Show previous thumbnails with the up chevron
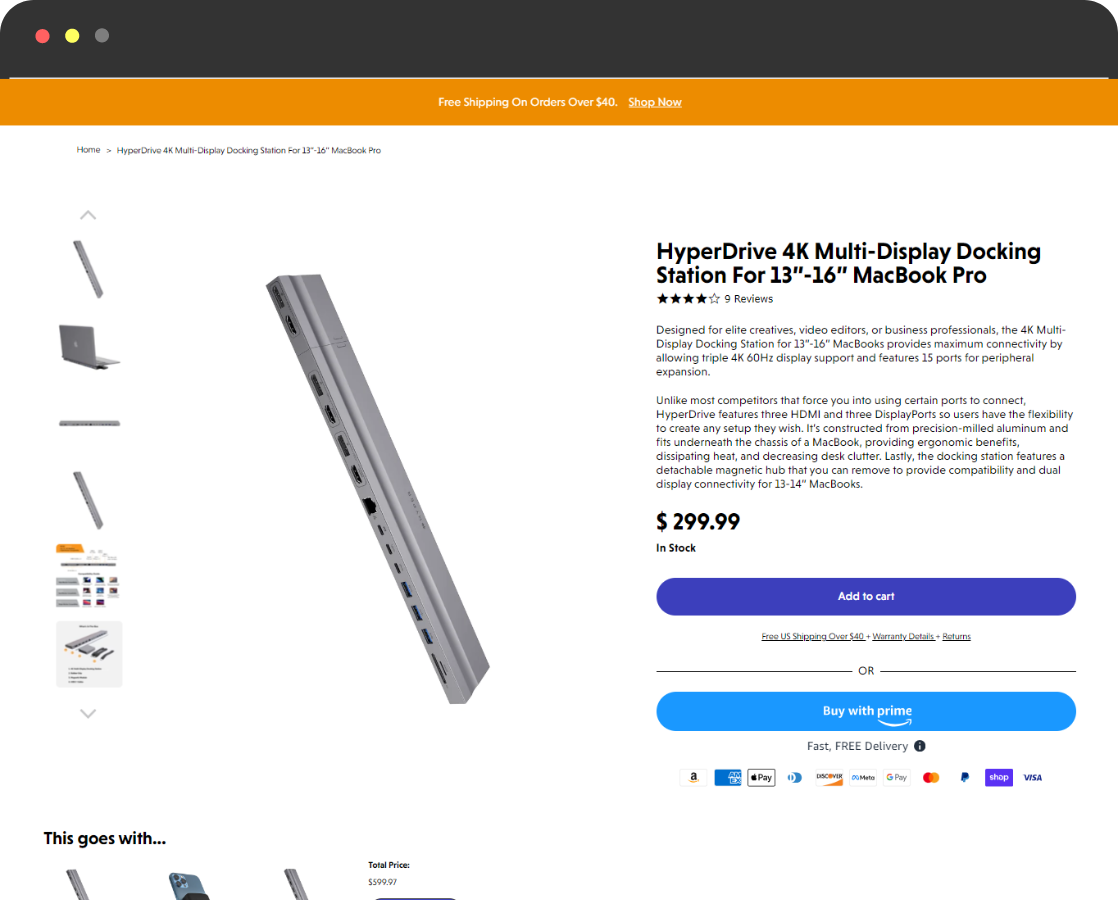Screen dimensions: 1118x900 (x=88, y=215)
